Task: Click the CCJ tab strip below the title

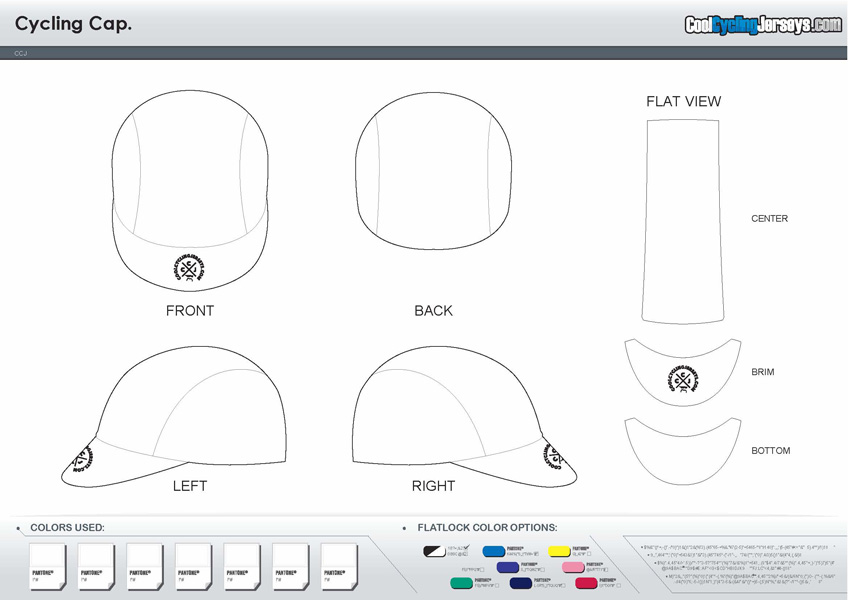Action: (20, 50)
